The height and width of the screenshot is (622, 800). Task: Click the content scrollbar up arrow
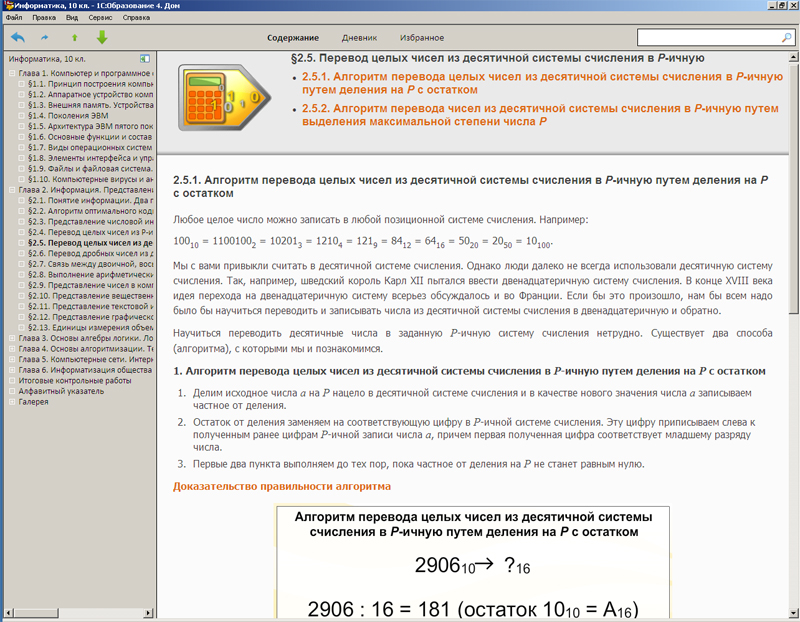792,58
